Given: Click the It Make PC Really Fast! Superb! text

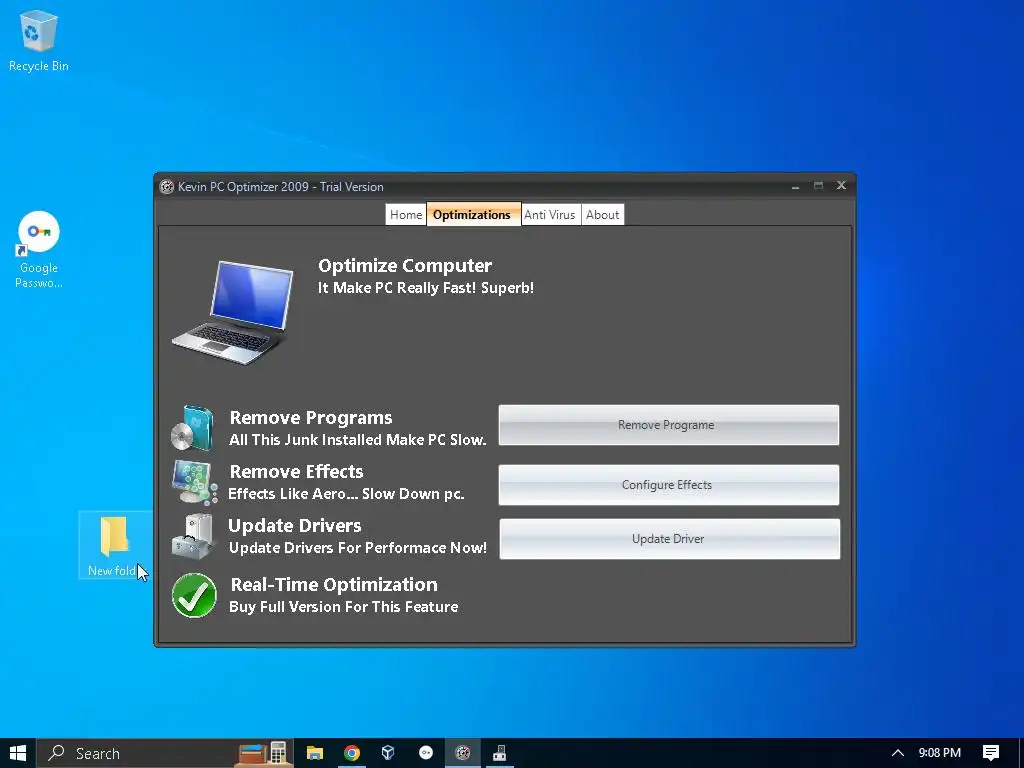Looking at the screenshot, I should pos(426,288).
